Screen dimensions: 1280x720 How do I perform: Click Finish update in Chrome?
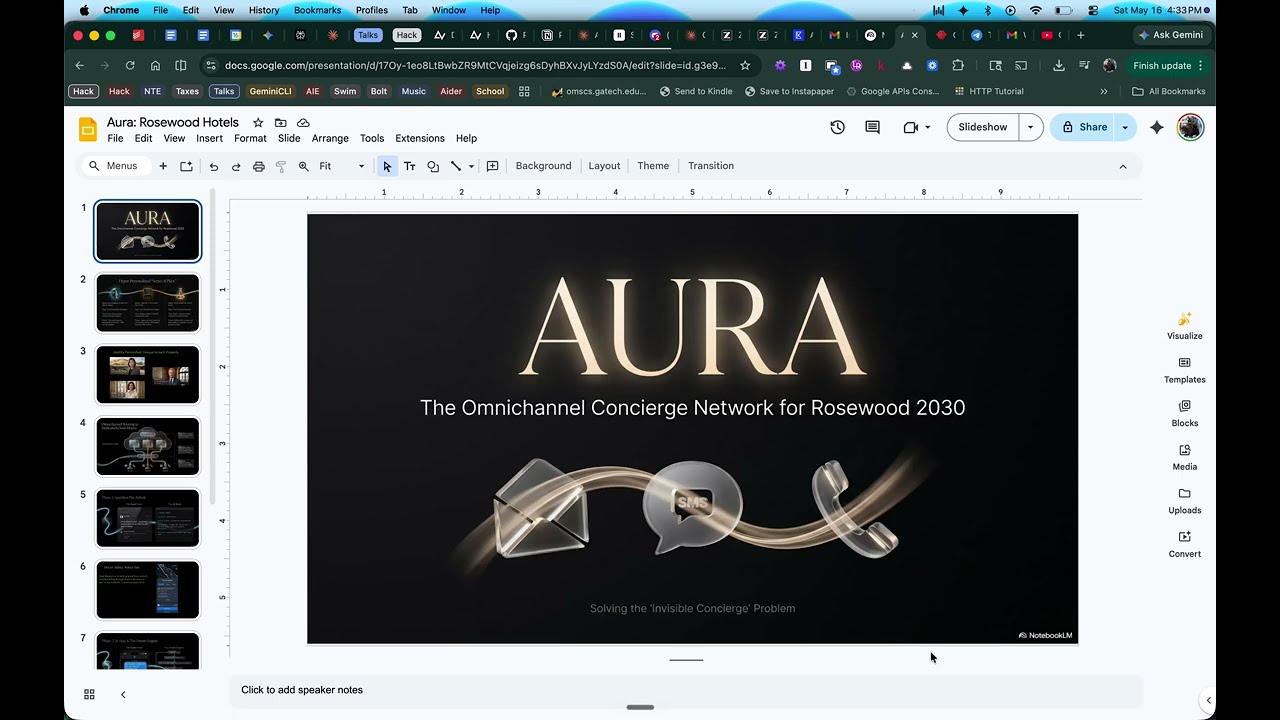pos(1168,65)
